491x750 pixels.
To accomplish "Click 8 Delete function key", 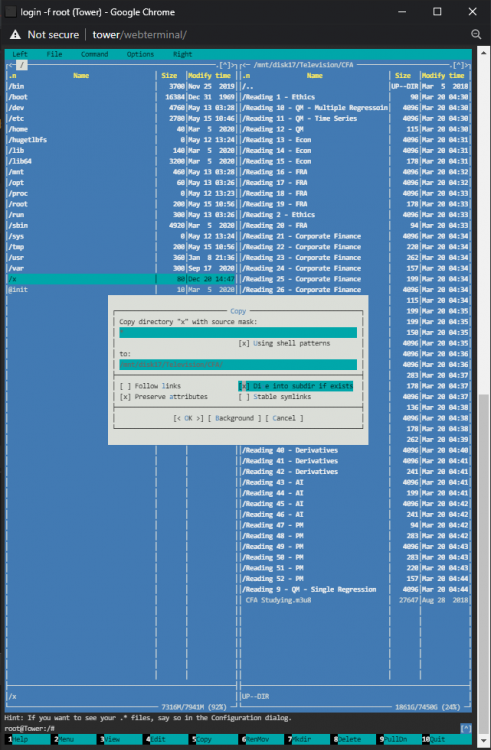I will [354, 739].
